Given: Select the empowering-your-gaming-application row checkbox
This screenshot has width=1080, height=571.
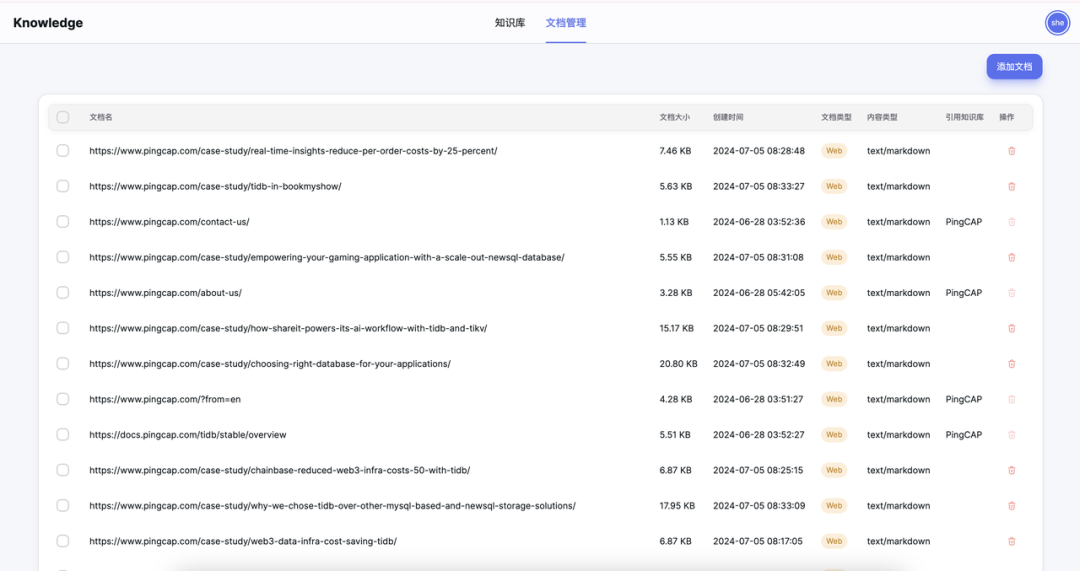Looking at the screenshot, I should click(63, 258).
